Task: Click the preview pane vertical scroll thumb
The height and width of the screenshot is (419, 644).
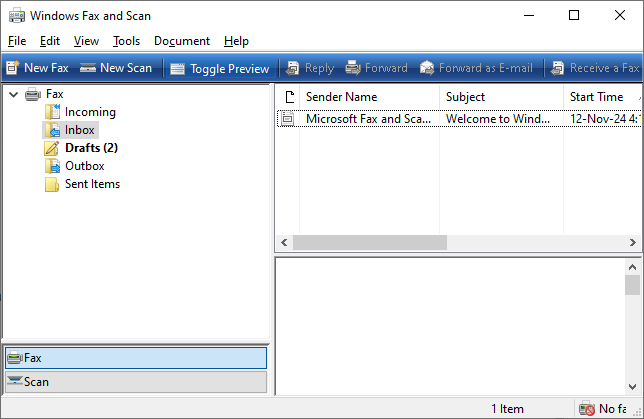Action: (x=632, y=285)
